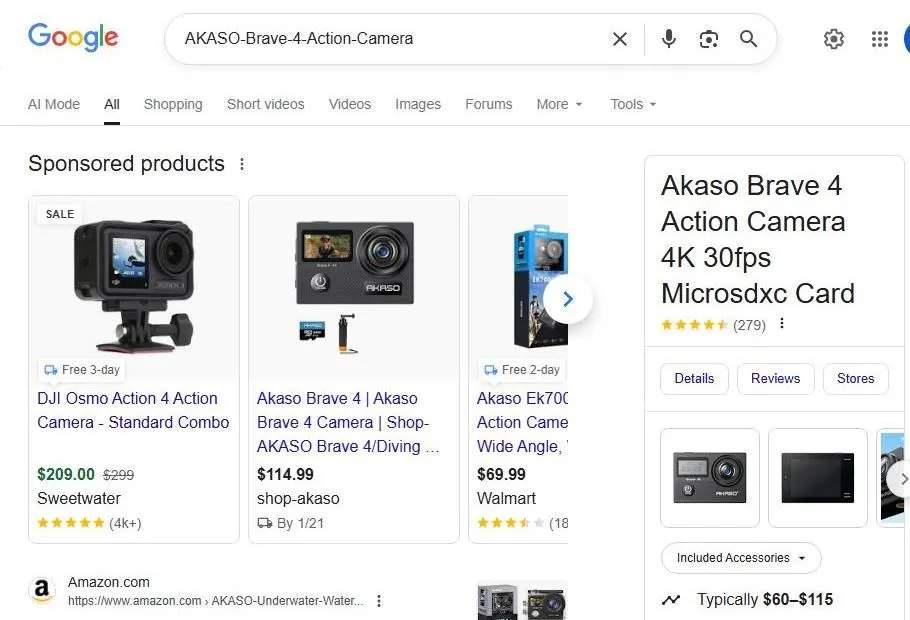The image size is (910, 620).
Task: Click the 279 reviews star rating
Action: pyautogui.click(x=714, y=325)
